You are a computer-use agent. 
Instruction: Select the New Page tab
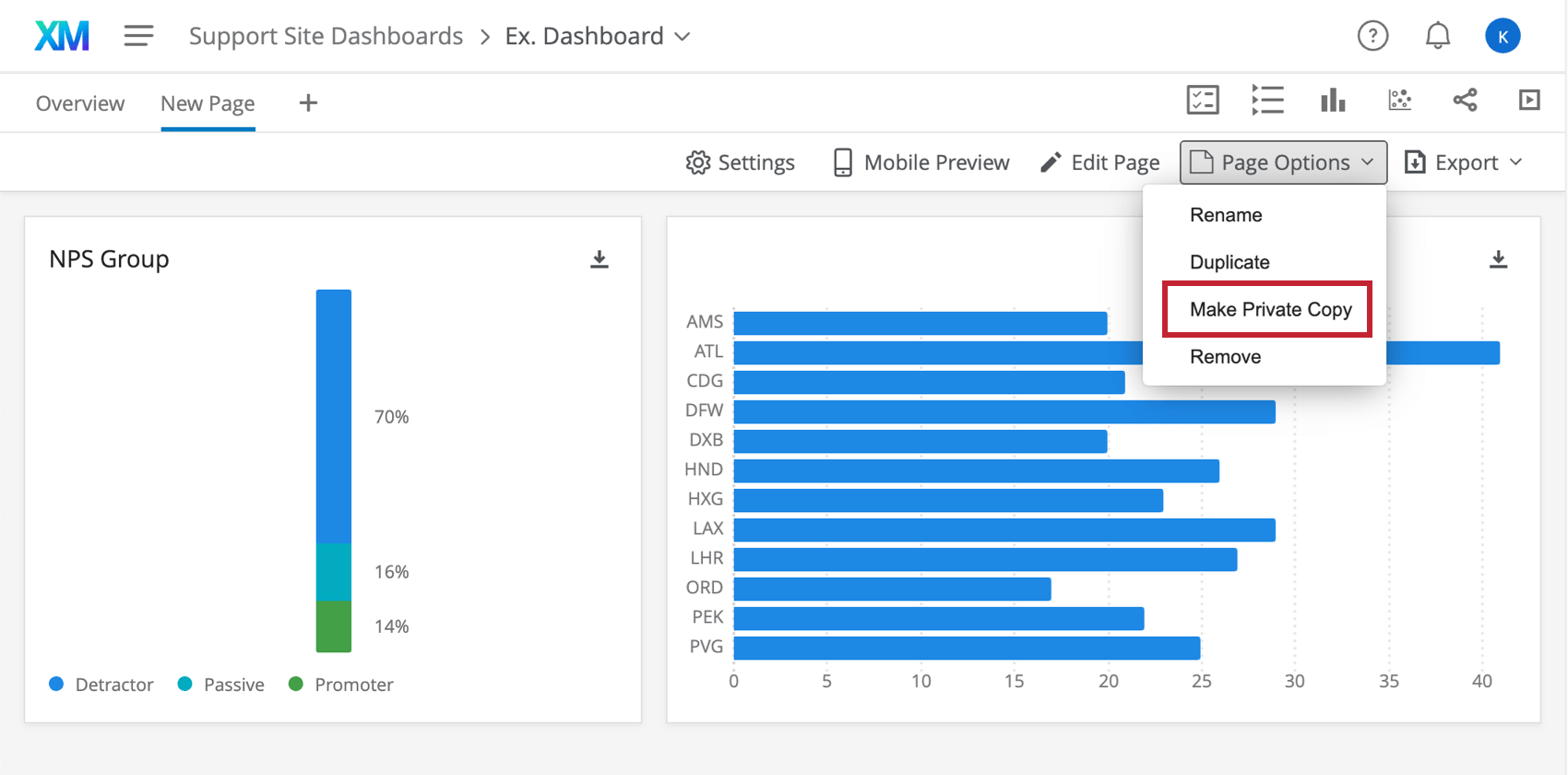(208, 103)
